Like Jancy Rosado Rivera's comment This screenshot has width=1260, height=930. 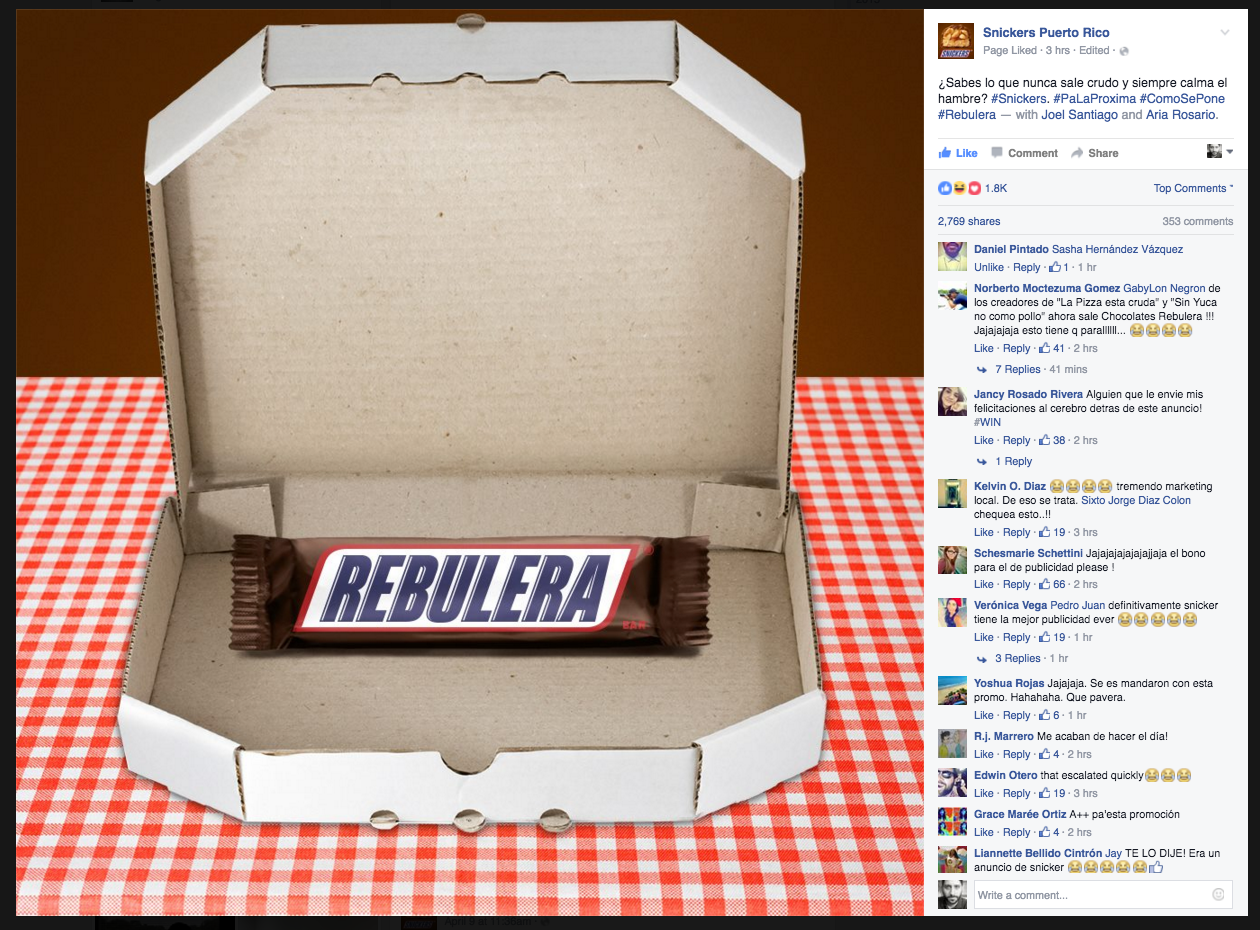click(x=984, y=440)
